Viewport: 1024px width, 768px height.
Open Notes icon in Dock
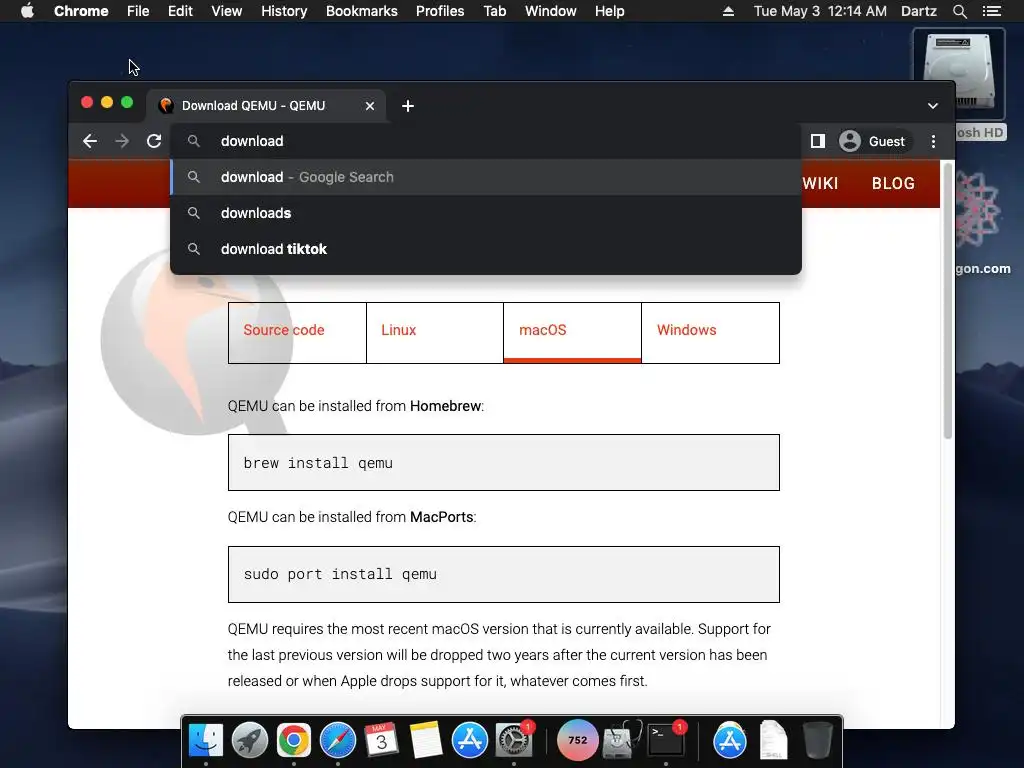pos(426,740)
